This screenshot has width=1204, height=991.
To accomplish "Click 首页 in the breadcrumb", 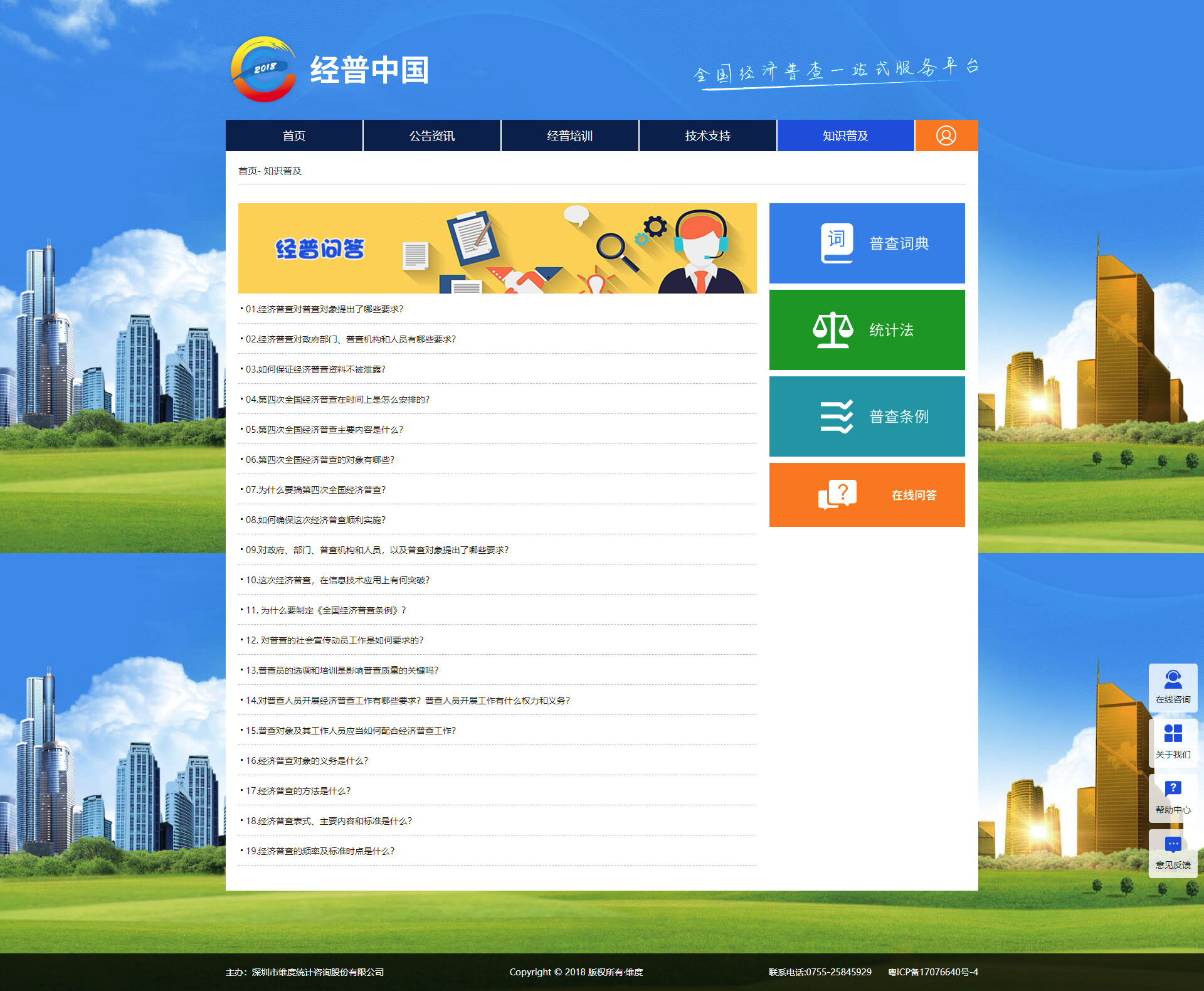I will click(247, 171).
